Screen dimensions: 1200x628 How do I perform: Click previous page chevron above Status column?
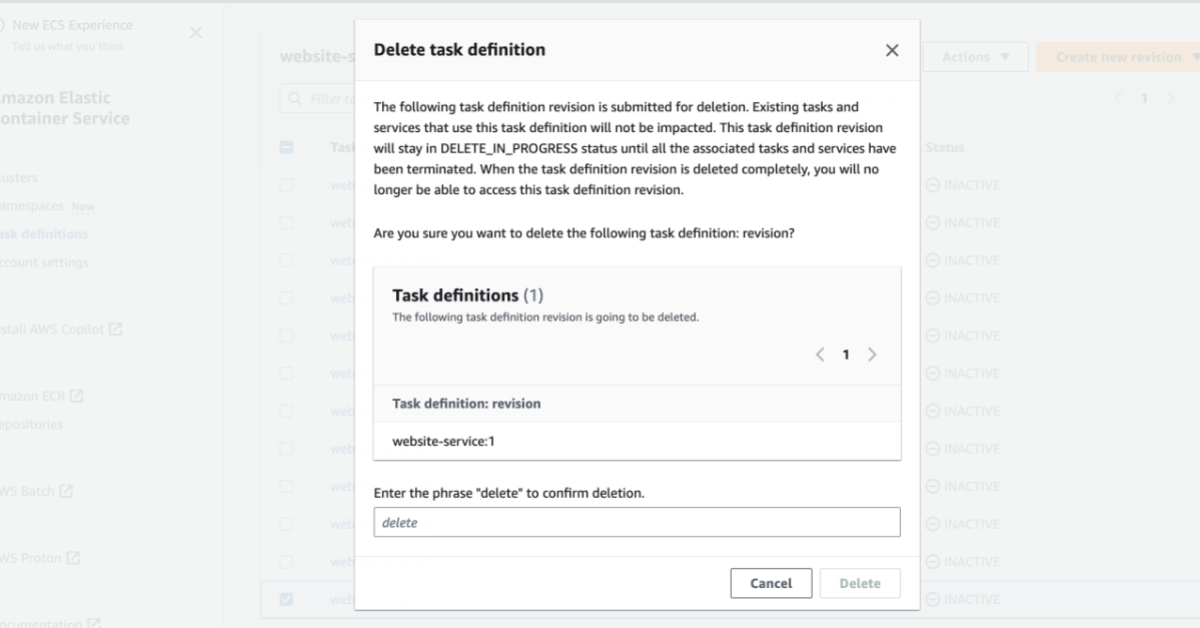click(x=1118, y=98)
